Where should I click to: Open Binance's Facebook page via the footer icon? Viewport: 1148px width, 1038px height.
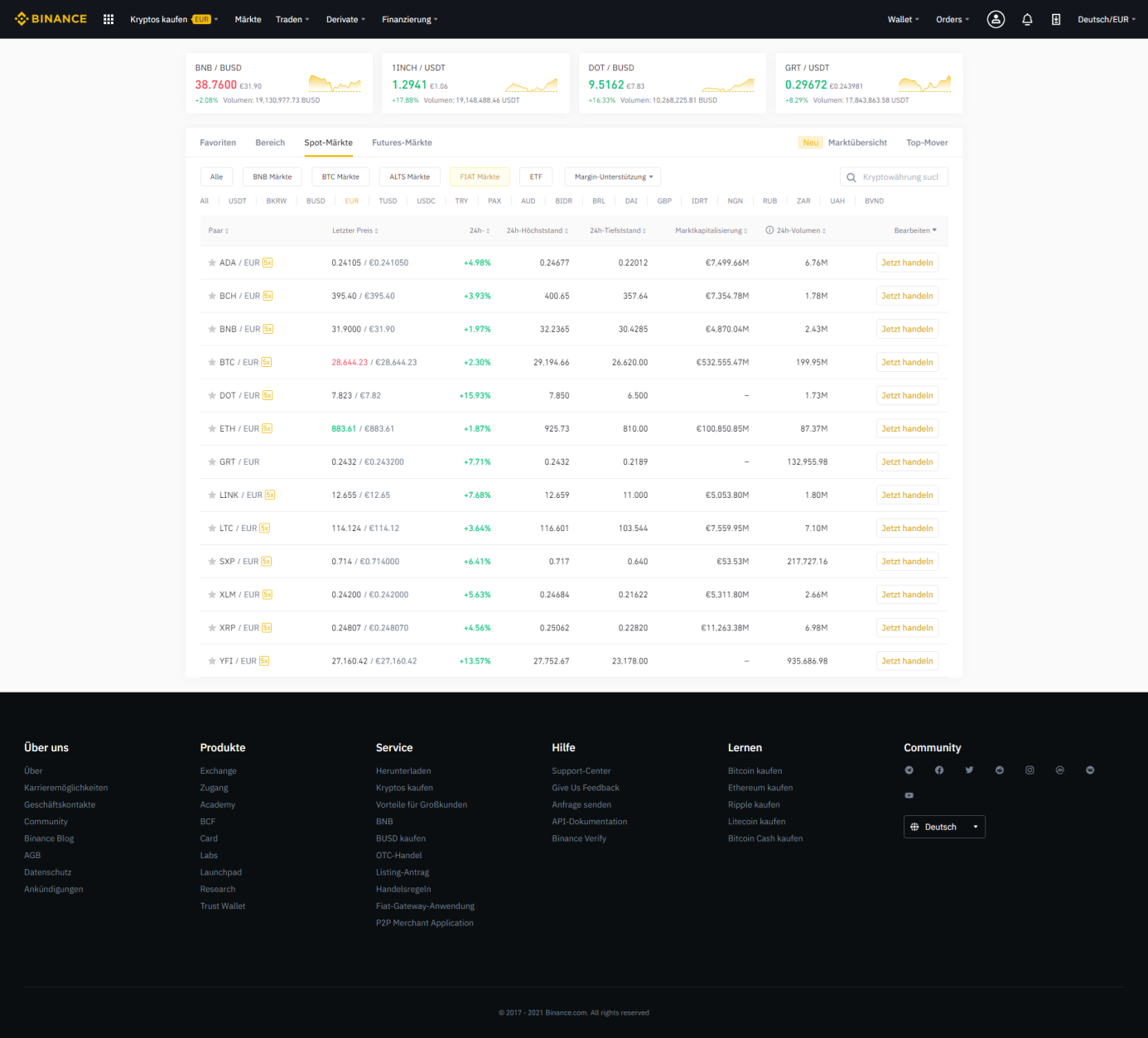coord(938,770)
